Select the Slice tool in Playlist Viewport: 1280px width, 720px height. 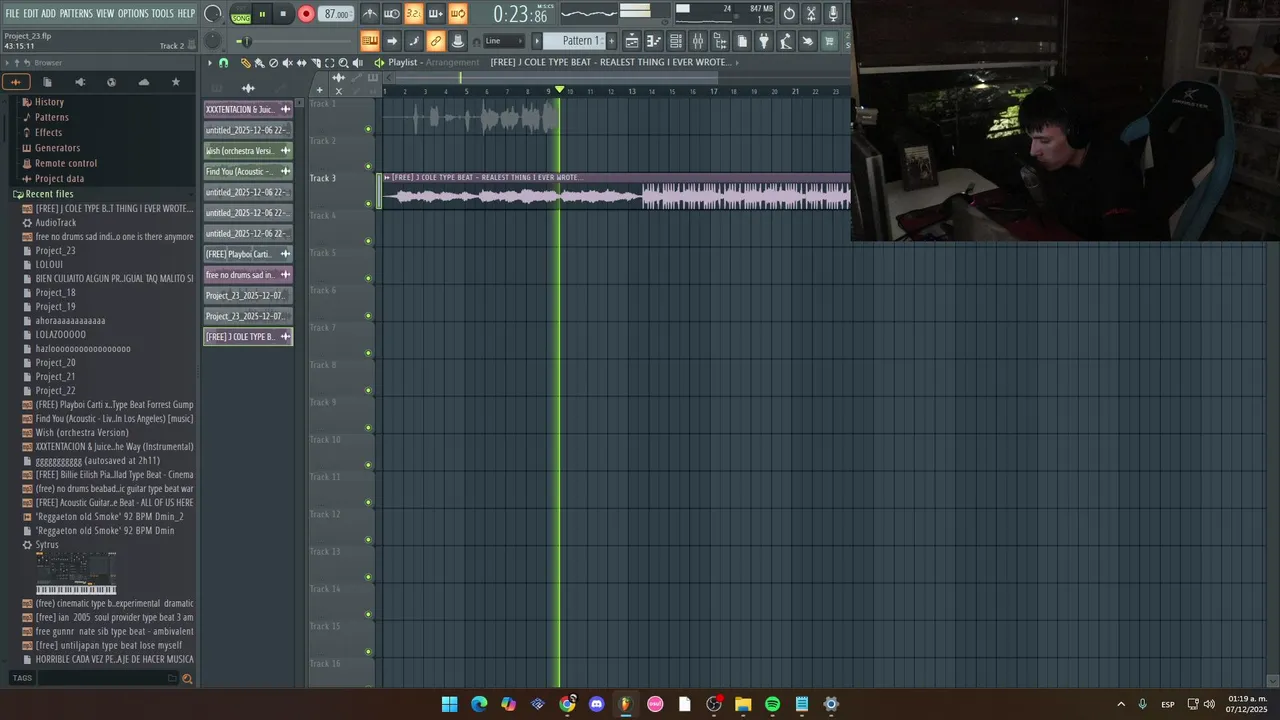click(315, 63)
